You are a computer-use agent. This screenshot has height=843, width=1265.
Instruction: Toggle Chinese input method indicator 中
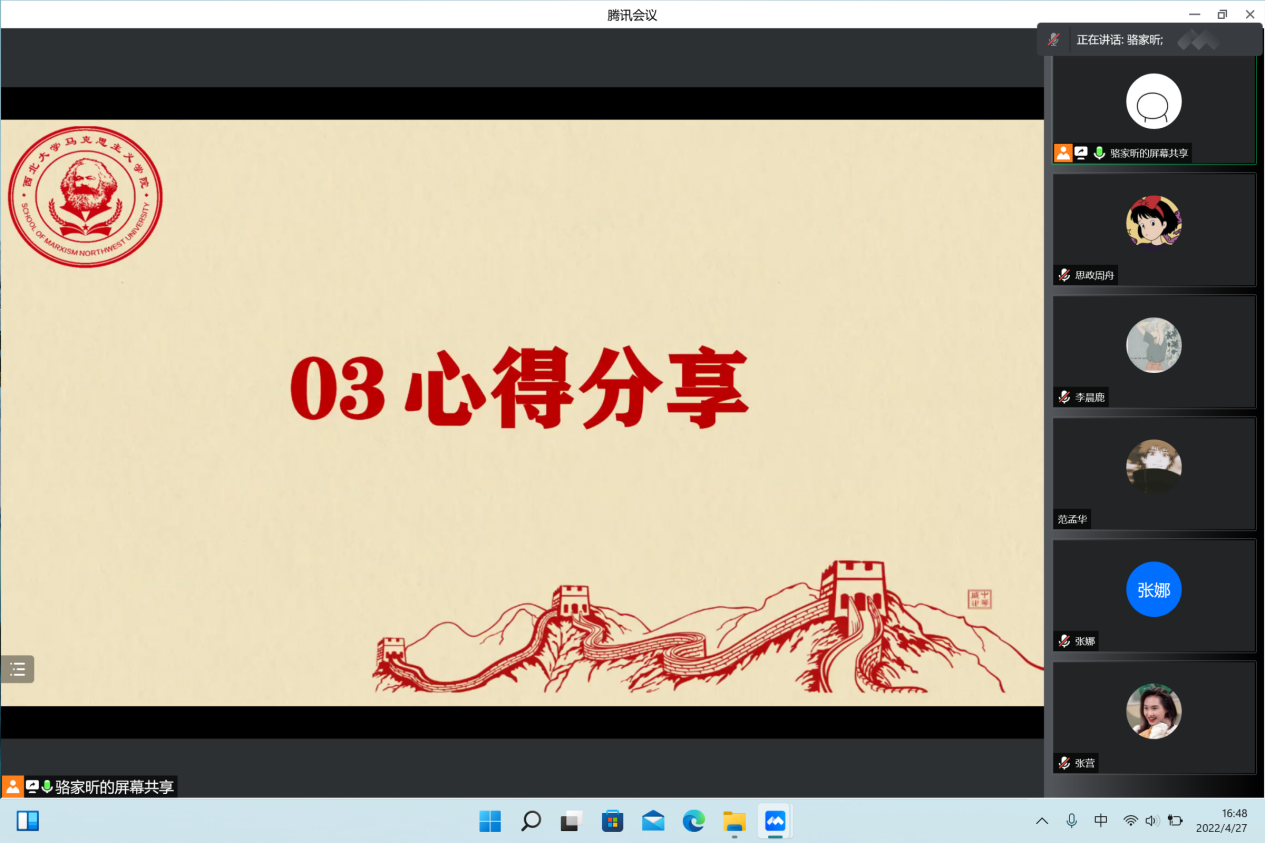[x=1101, y=821]
